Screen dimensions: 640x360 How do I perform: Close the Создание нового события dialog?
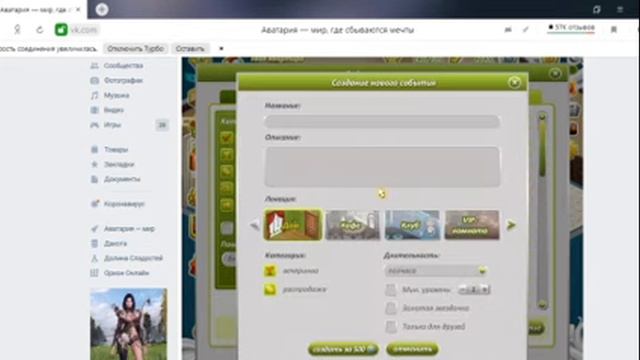(514, 82)
